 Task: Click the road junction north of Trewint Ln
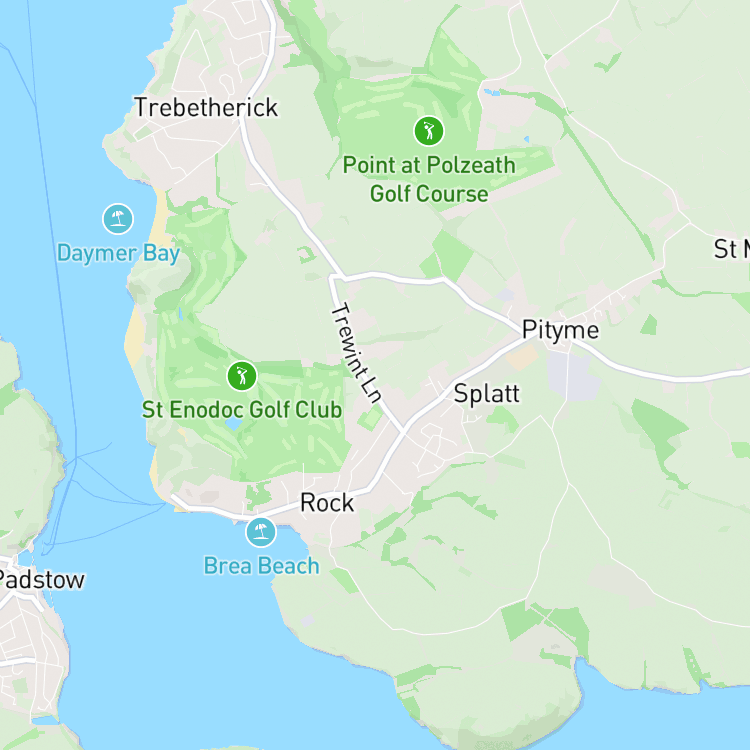(337, 277)
